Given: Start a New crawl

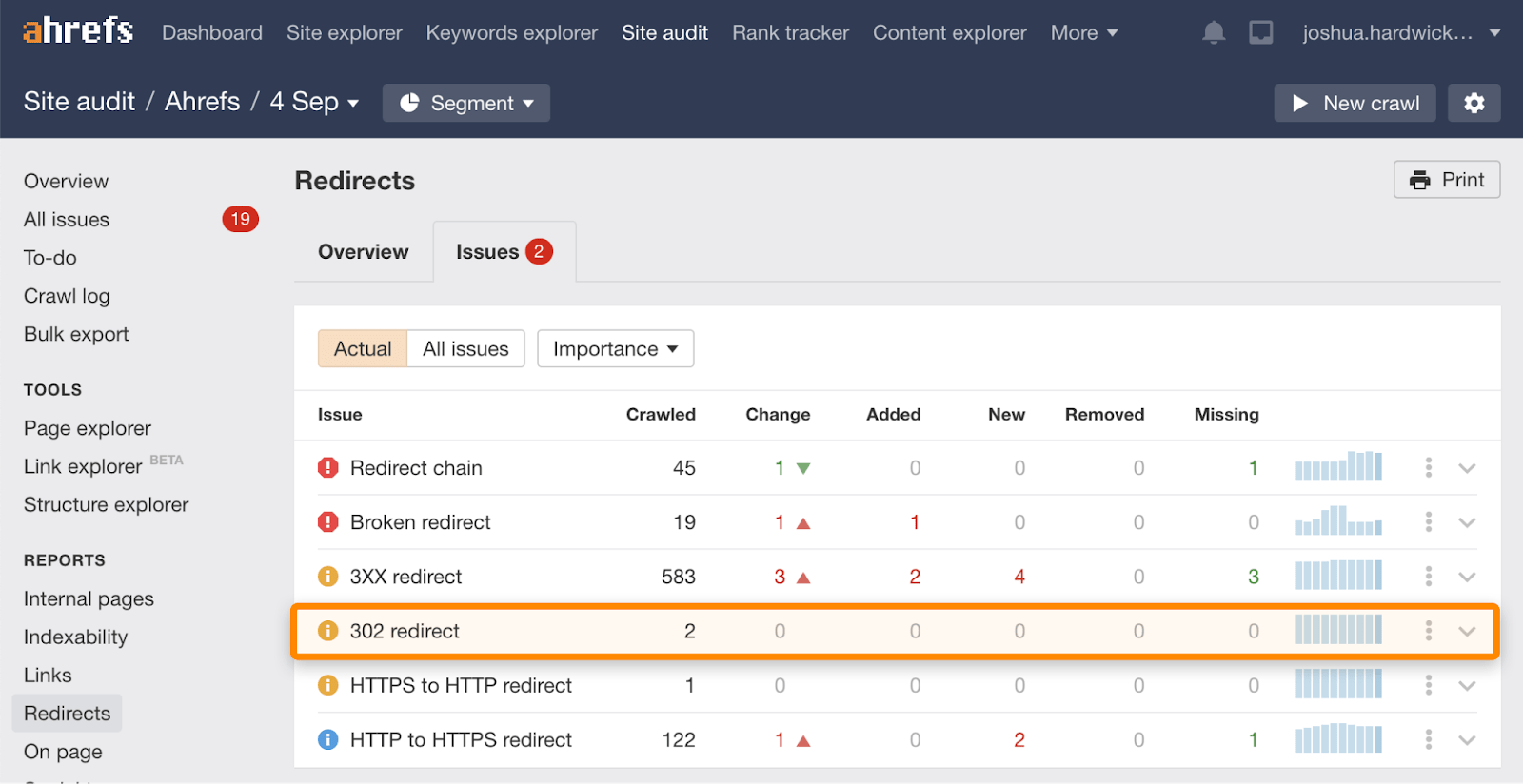Looking at the screenshot, I should [x=1356, y=103].
